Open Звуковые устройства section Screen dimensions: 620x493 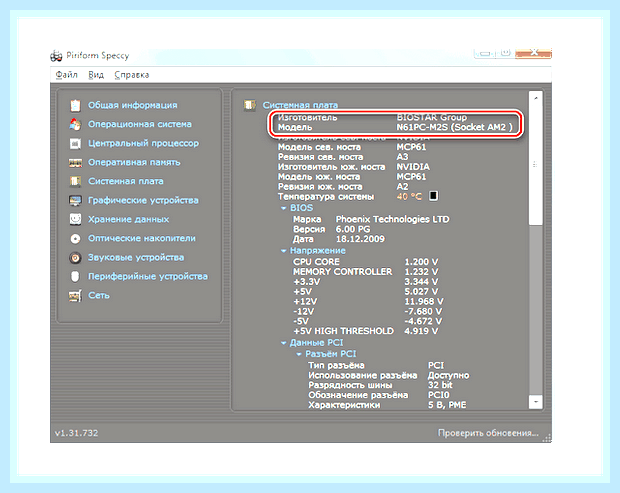pos(136,257)
